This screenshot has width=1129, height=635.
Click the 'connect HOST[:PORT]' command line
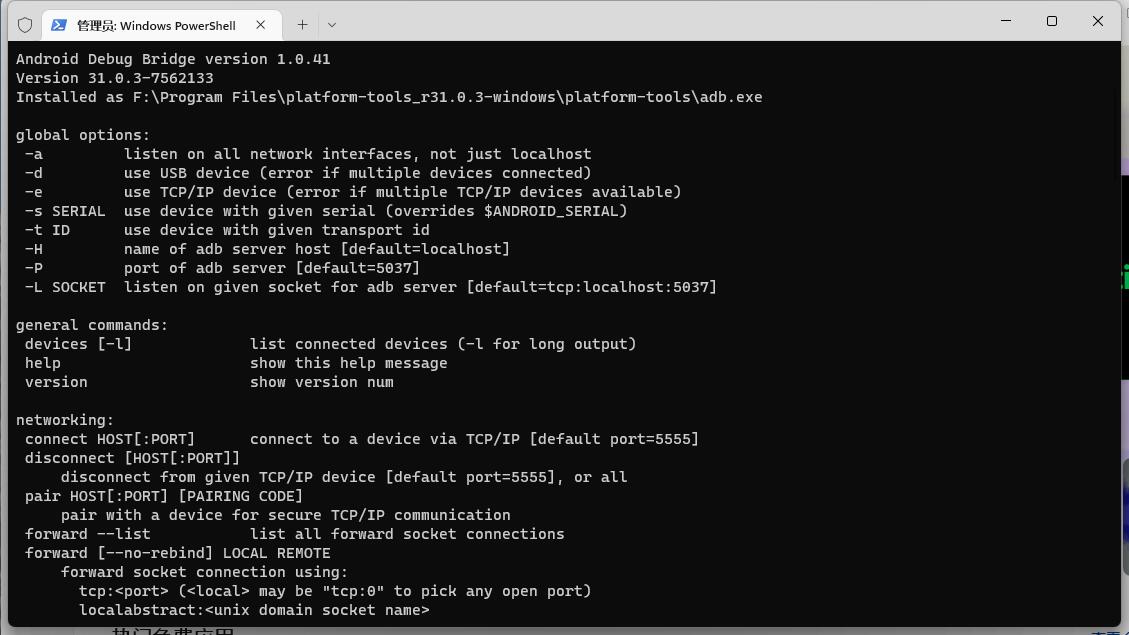361,439
